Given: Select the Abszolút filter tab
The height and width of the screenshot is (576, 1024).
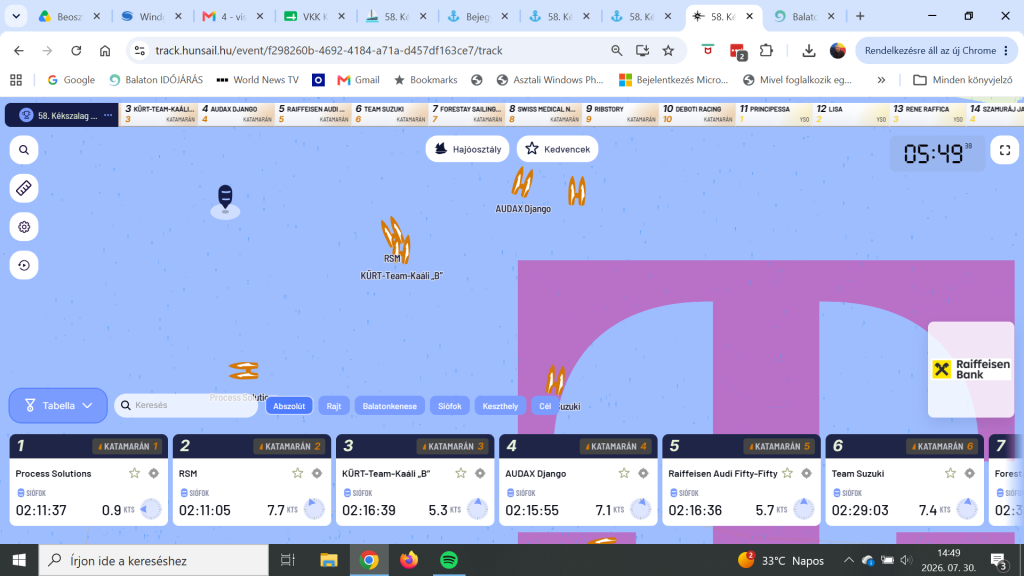Looking at the screenshot, I should click(x=289, y=406).
